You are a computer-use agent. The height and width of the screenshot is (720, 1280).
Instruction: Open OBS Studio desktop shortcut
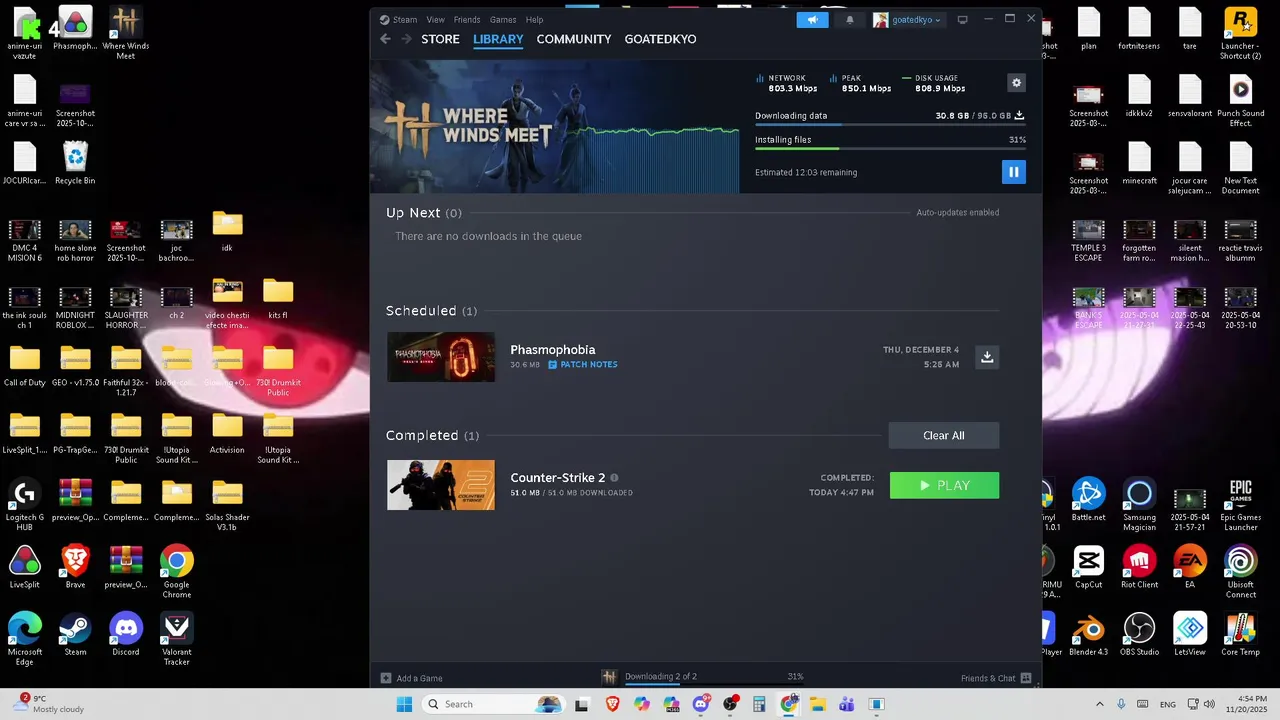tap(1139, 635)
